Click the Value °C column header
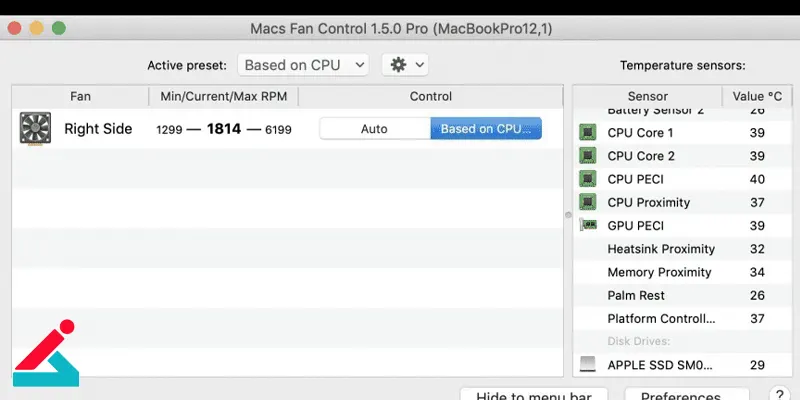 click(757, 96)
